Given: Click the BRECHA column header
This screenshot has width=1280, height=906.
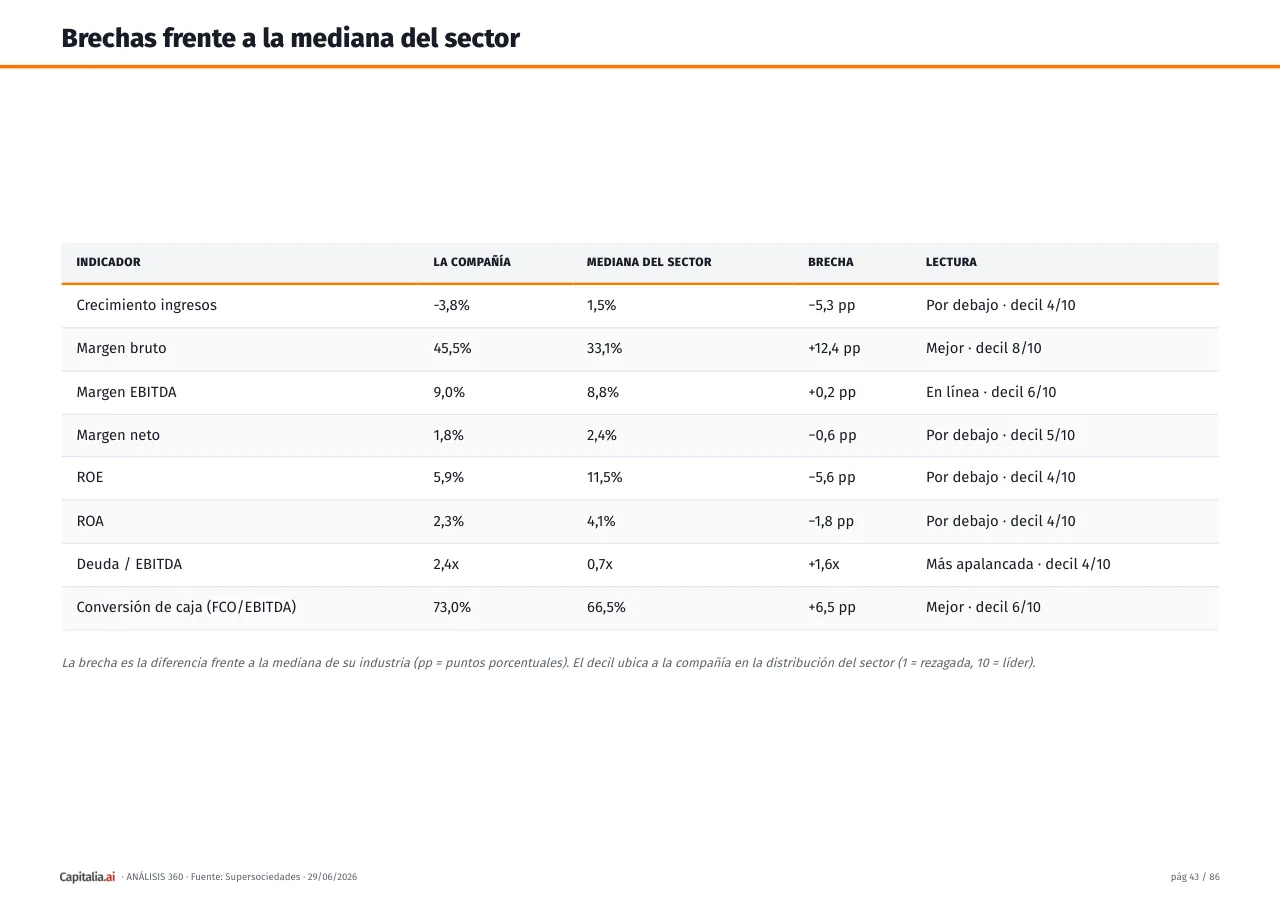Looking at the screenshot, I should pos(831,262).
